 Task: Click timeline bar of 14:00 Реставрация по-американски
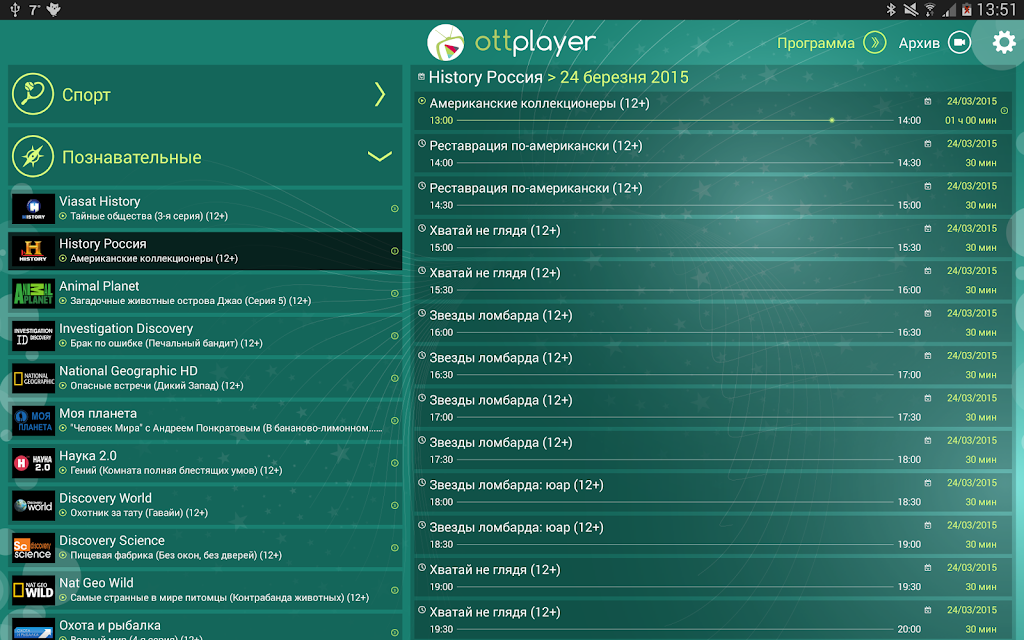pyautogui.click(x=675, y=163)
